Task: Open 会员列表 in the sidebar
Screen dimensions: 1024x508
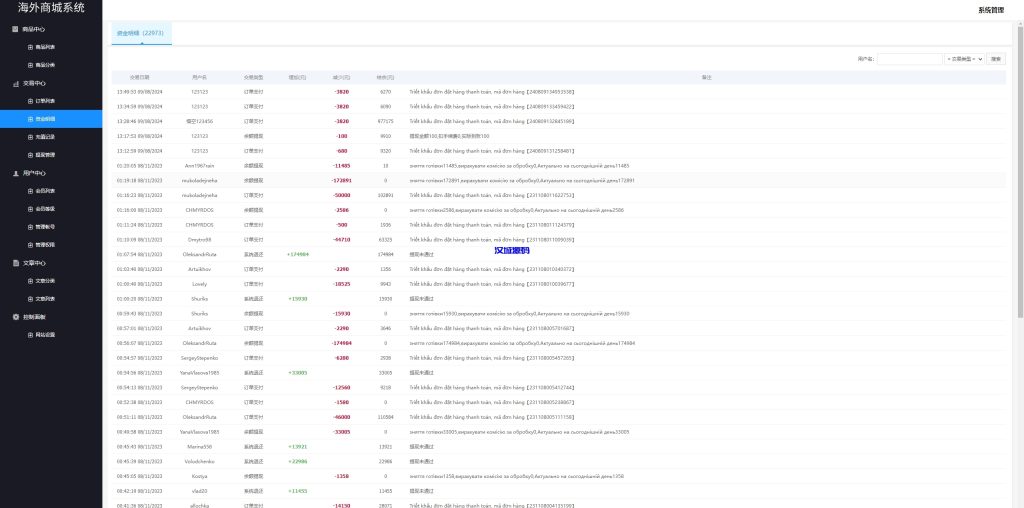Action: [x=46, y=190]
